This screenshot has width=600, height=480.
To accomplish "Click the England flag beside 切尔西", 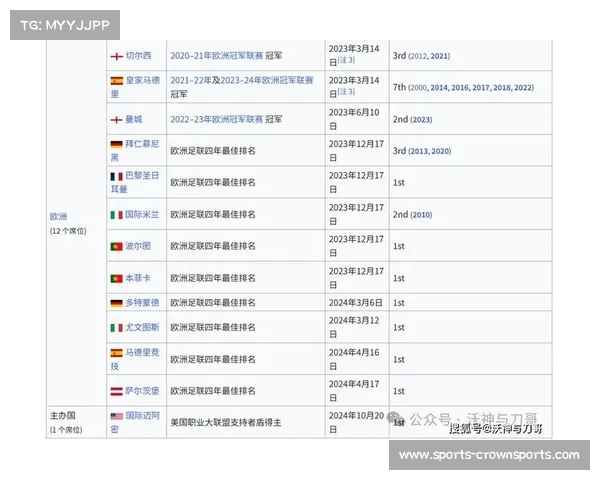I will click(116, 56).
